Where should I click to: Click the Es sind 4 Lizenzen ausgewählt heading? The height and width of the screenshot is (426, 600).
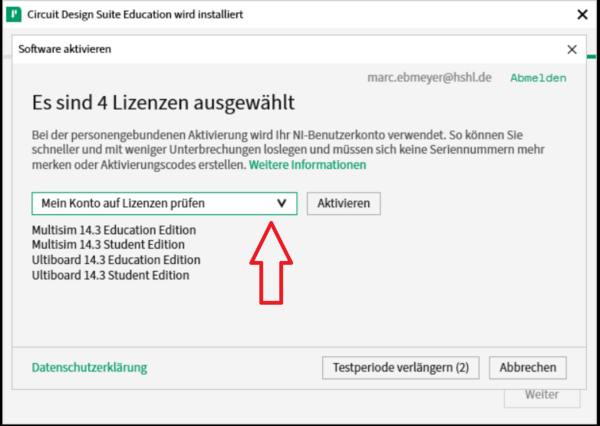coord(163,103)
